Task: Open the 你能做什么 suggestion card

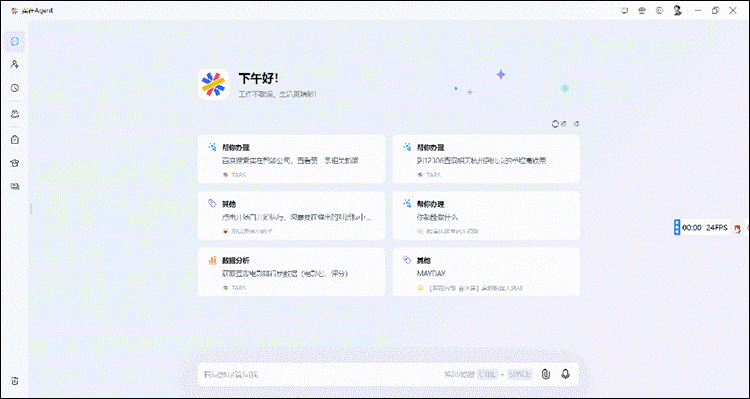Action: pyautogui.click(x=486, y=215)
